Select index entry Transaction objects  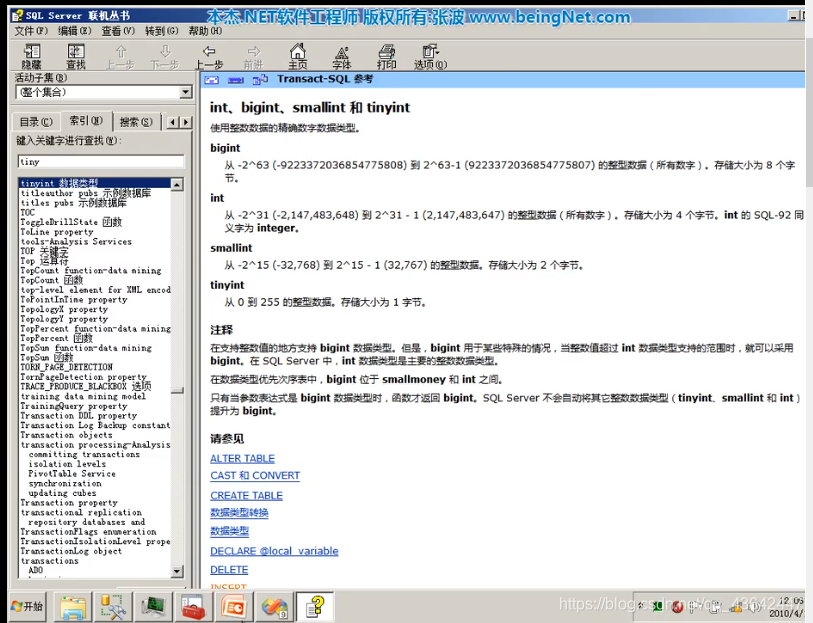[x=66, y=435]
